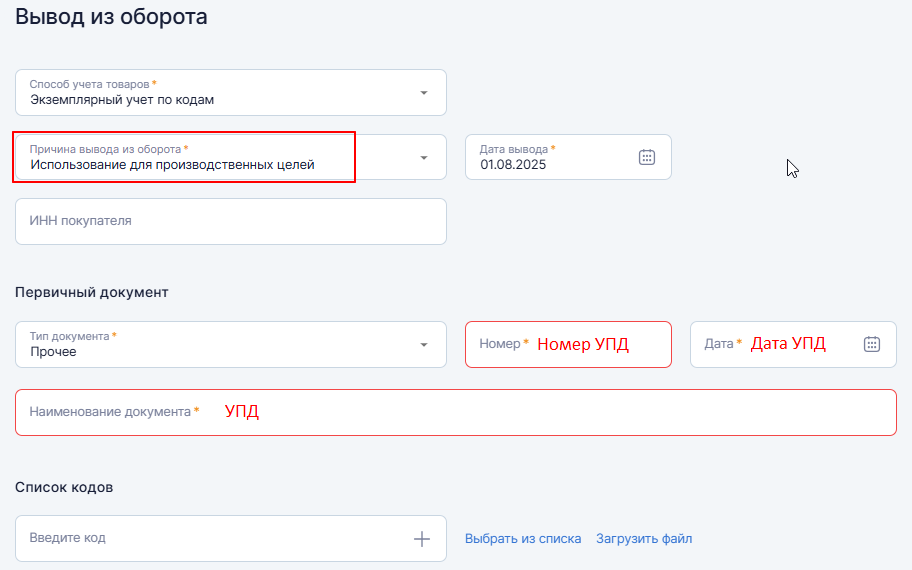Click the Вывод из оборота page heading
Image resolution: width=912 pixels, height=570 pixels.
pyautogui.click(x=111, y=17)
